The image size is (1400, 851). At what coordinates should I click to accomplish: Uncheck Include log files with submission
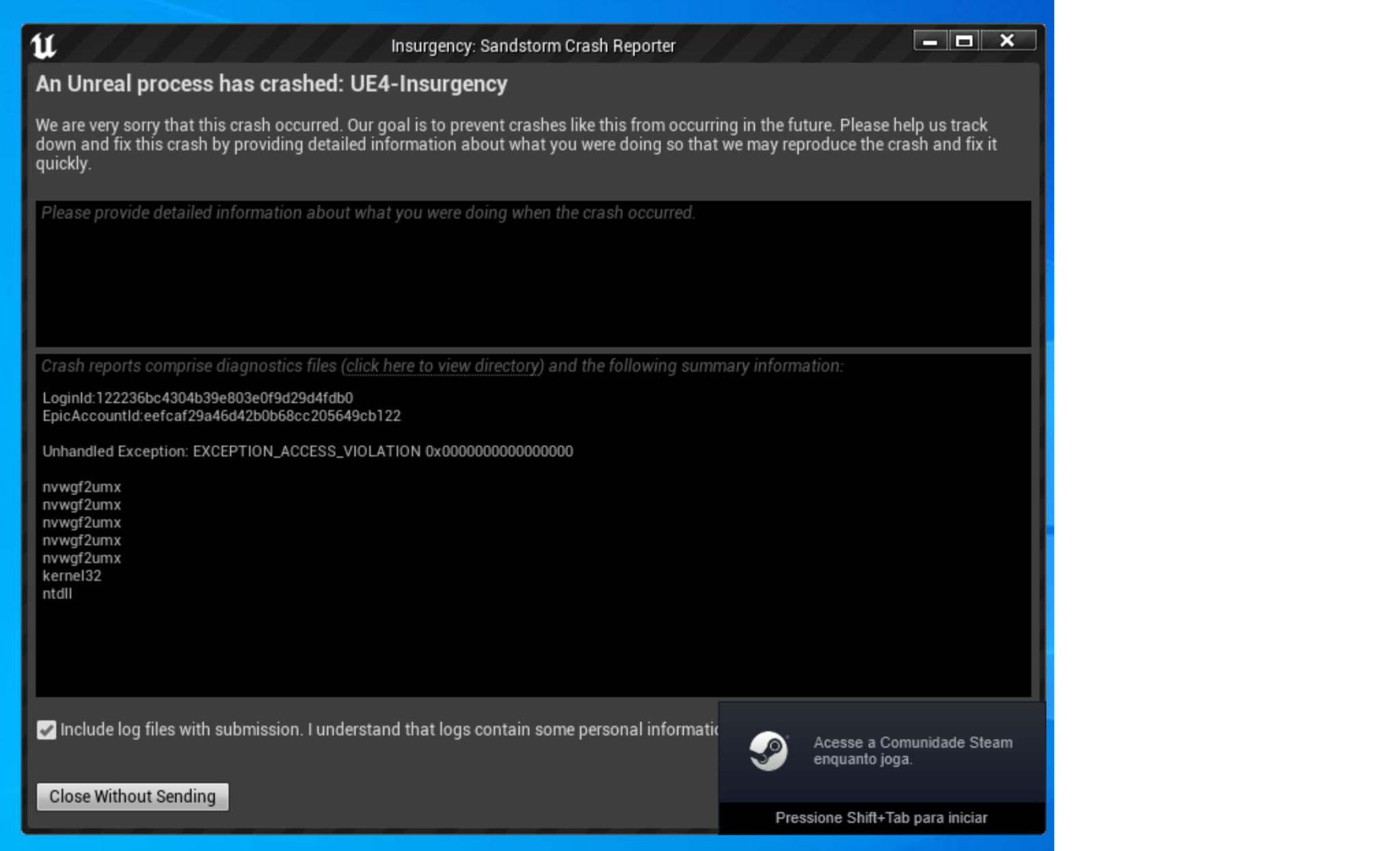(46, 730)
